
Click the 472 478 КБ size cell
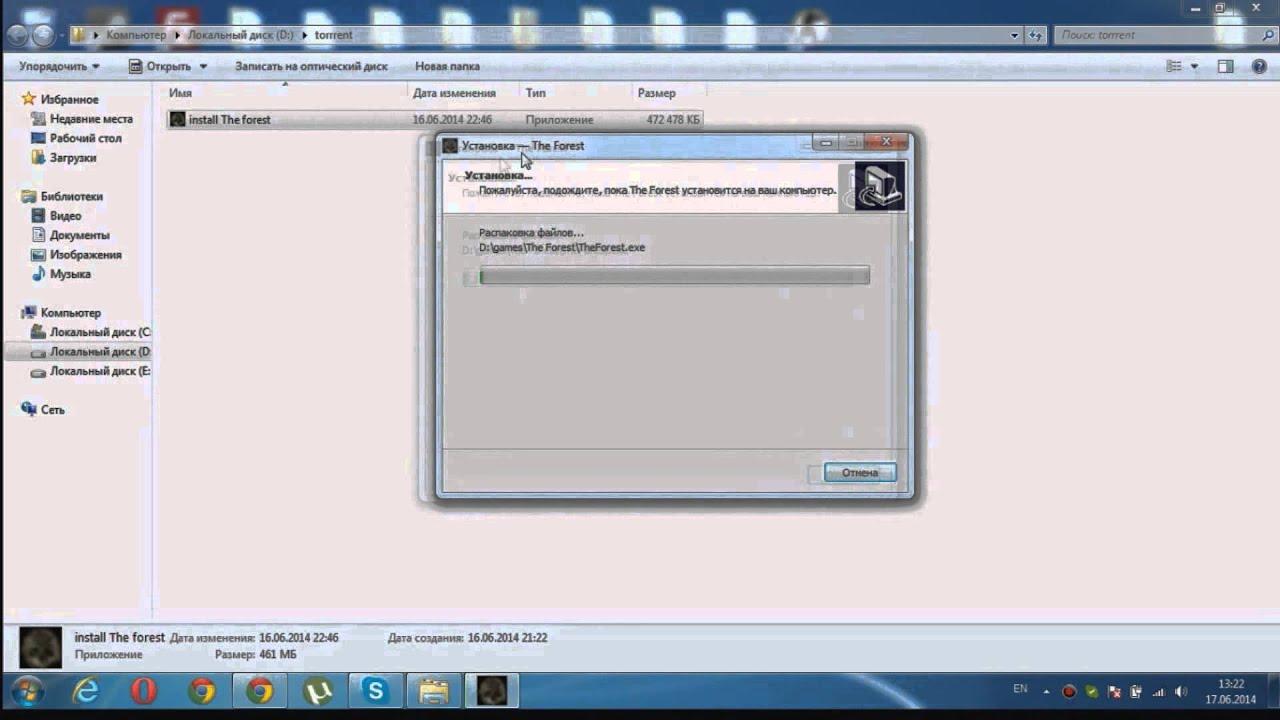pos(674,119)
